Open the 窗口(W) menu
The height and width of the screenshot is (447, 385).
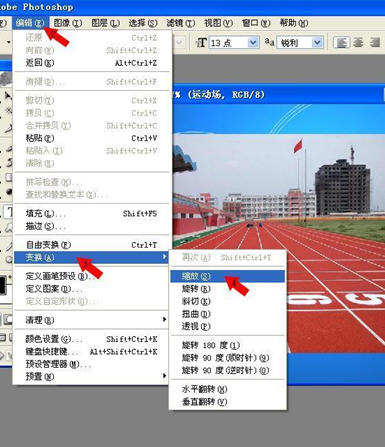(x=256, y=23)
